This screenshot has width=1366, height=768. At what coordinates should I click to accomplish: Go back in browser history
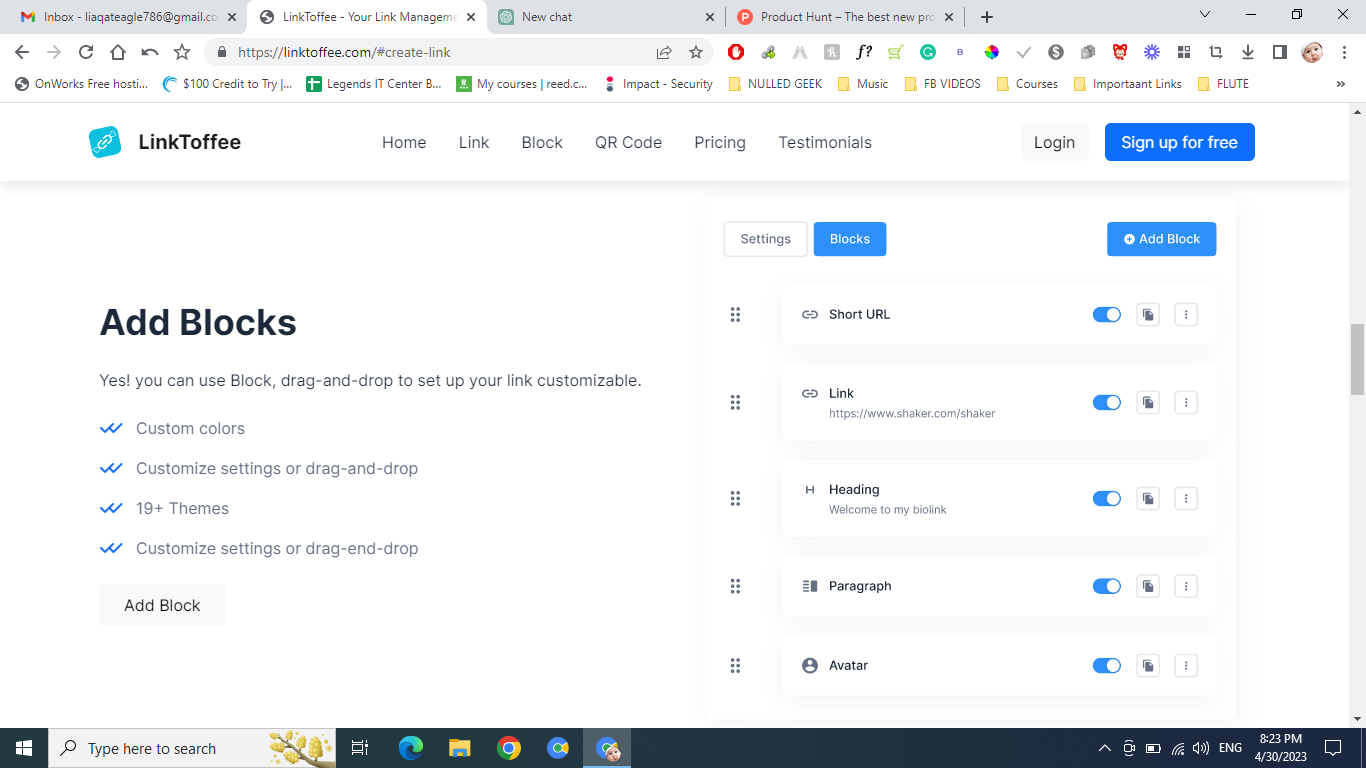22,52
